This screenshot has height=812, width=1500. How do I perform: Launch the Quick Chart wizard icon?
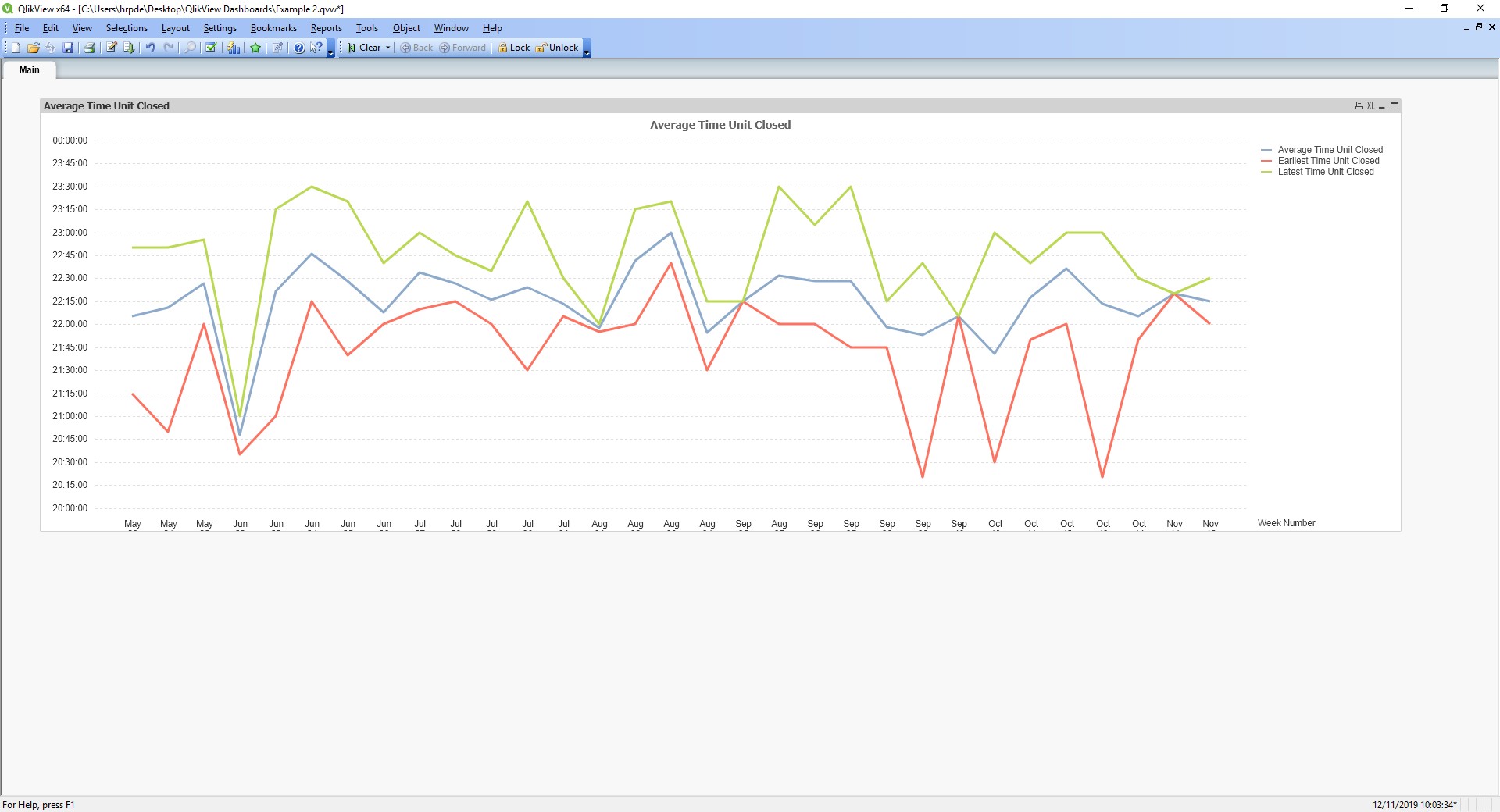click(x=234, y=48)
